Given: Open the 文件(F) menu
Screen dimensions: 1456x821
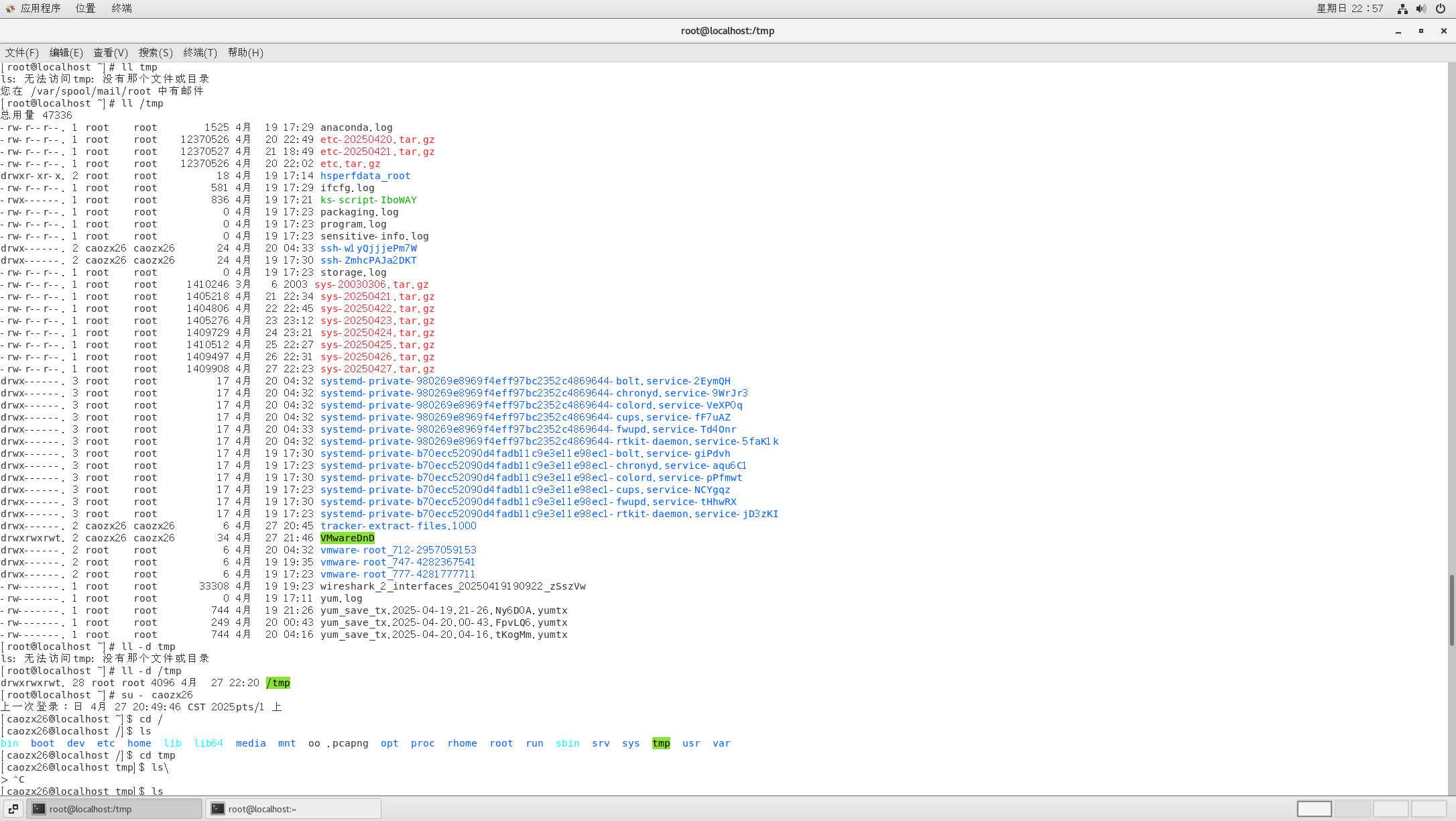Looking at the screenshot, I should coord(21,52).
